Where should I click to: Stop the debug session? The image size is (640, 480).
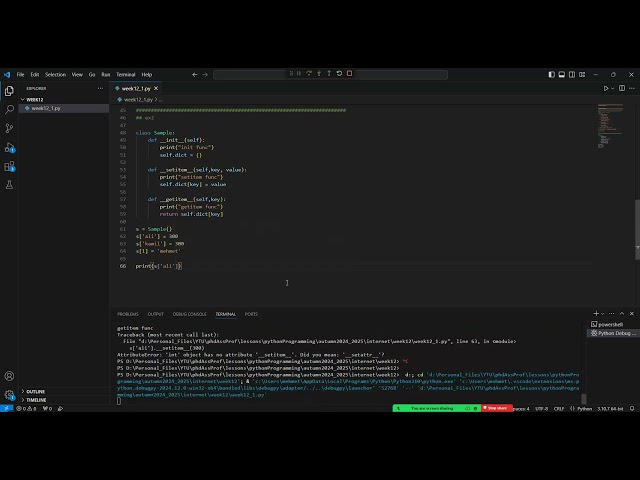pos(349,73)
